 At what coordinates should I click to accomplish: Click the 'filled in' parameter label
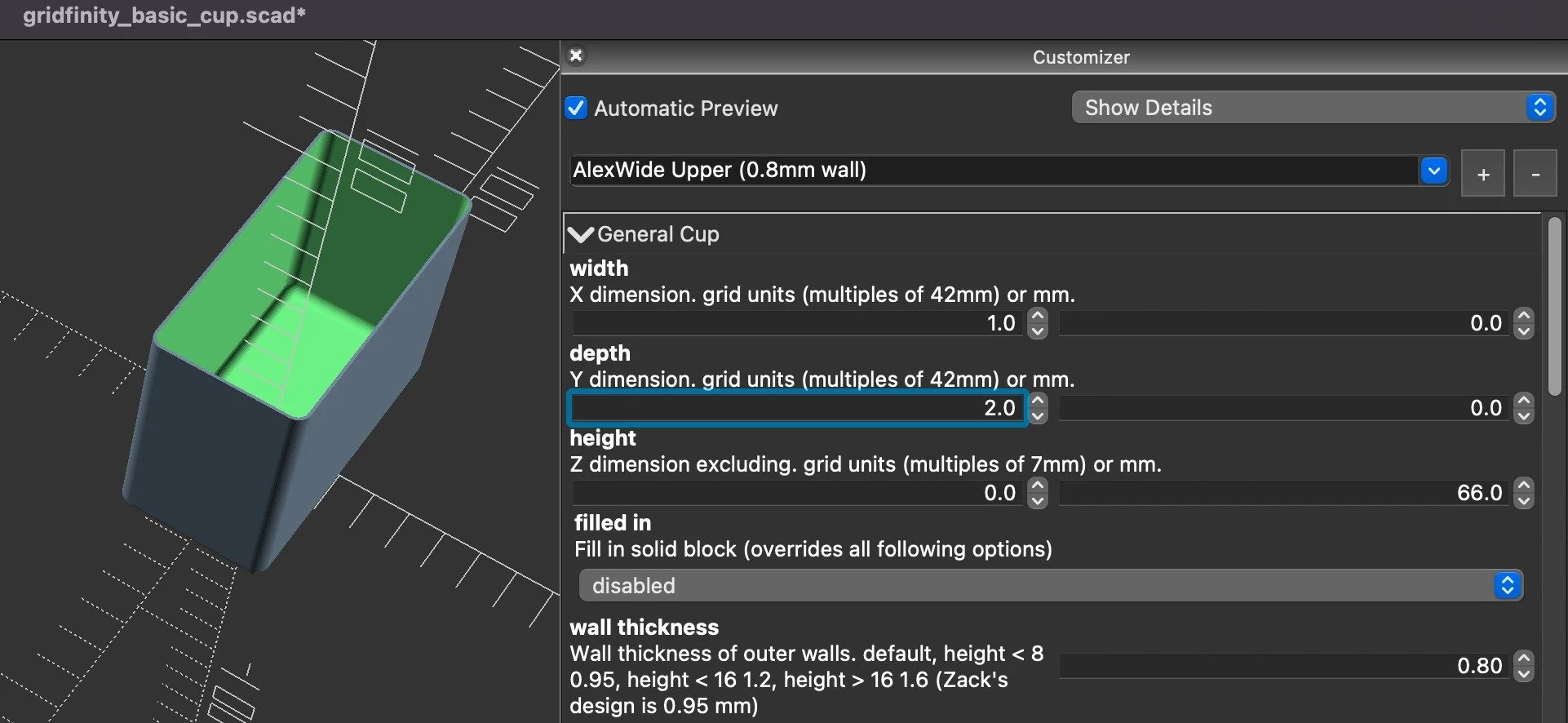coord(613,522)
